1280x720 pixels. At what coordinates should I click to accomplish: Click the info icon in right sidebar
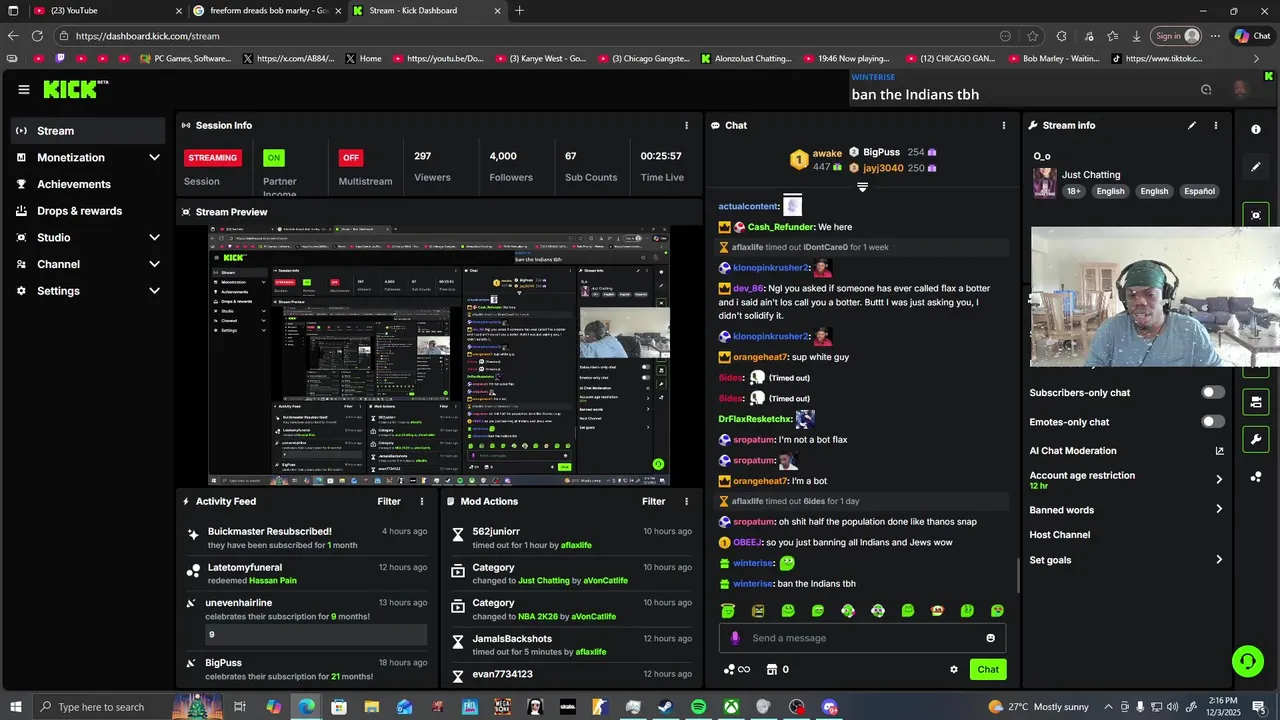(x=1256, y=130)
